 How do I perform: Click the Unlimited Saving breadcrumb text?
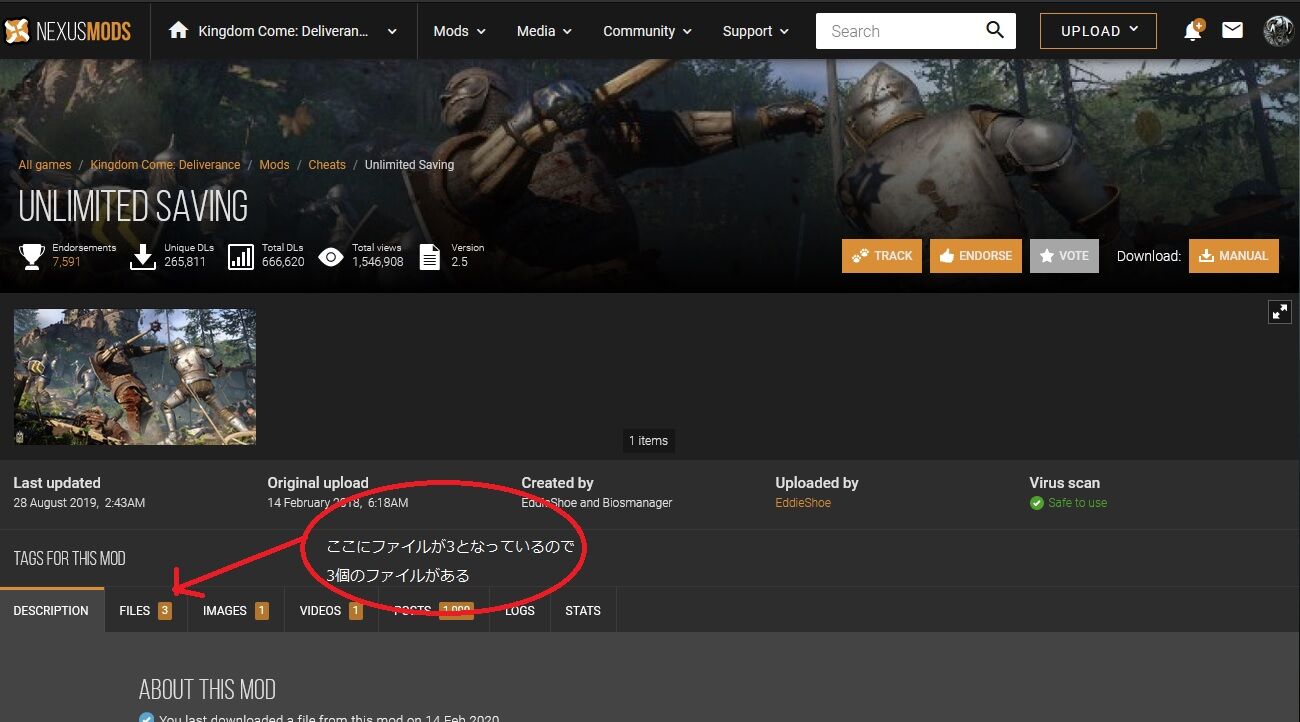[409, 165]
